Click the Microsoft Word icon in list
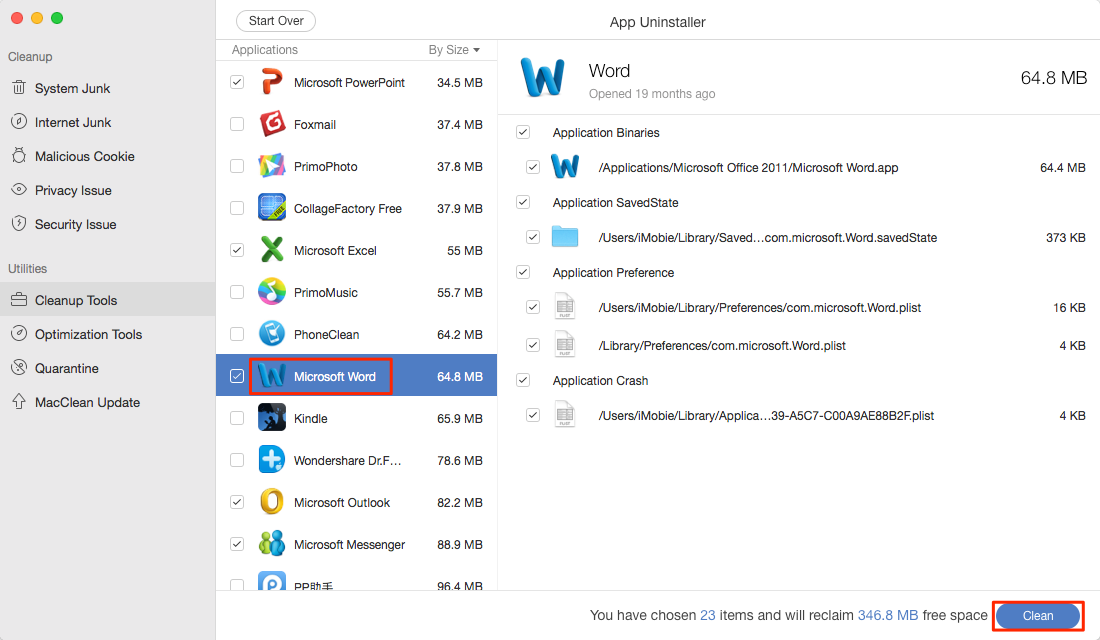Image resolution: width=1100 pixels, height=640 pixels. point(271,376)
